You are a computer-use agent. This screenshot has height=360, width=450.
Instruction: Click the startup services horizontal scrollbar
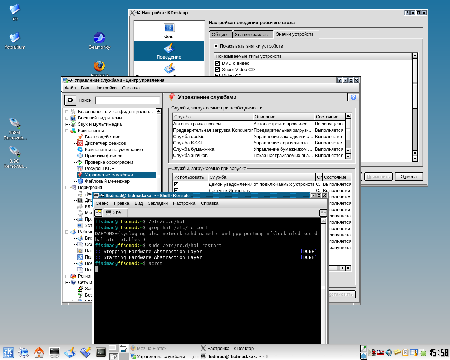[340, 268]
